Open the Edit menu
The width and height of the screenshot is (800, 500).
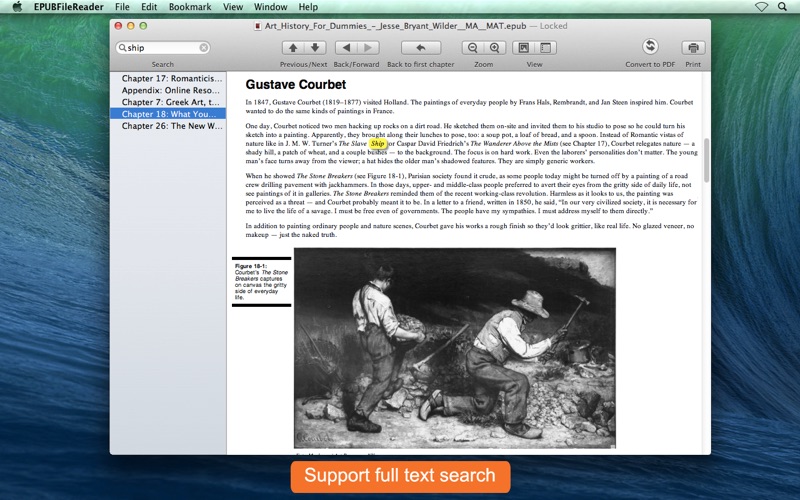[x=149, y=7]
